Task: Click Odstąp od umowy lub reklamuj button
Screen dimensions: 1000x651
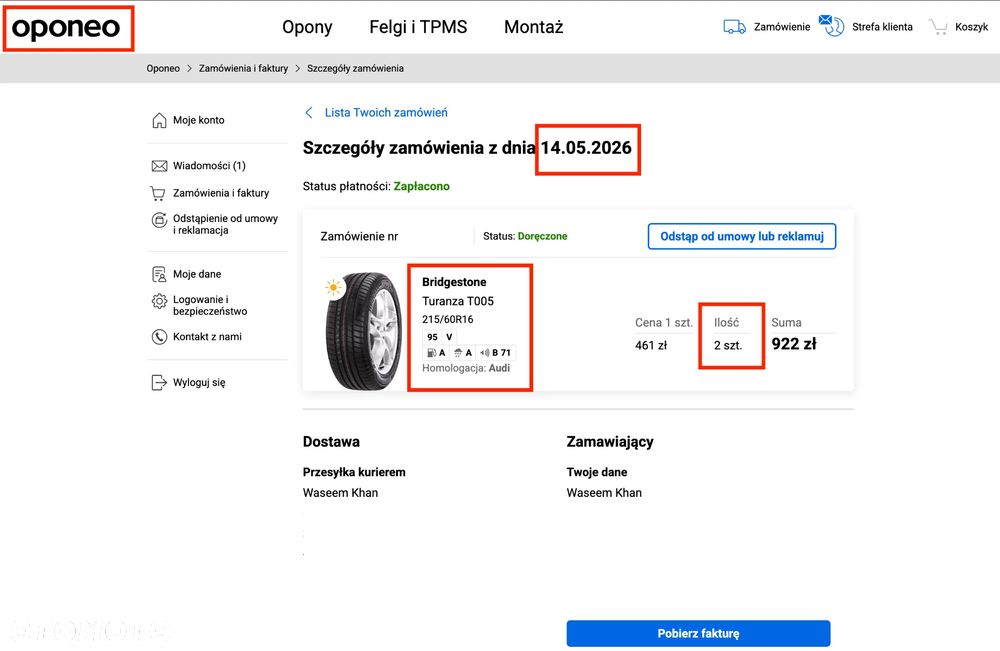Action: click(x=742, y=237)
